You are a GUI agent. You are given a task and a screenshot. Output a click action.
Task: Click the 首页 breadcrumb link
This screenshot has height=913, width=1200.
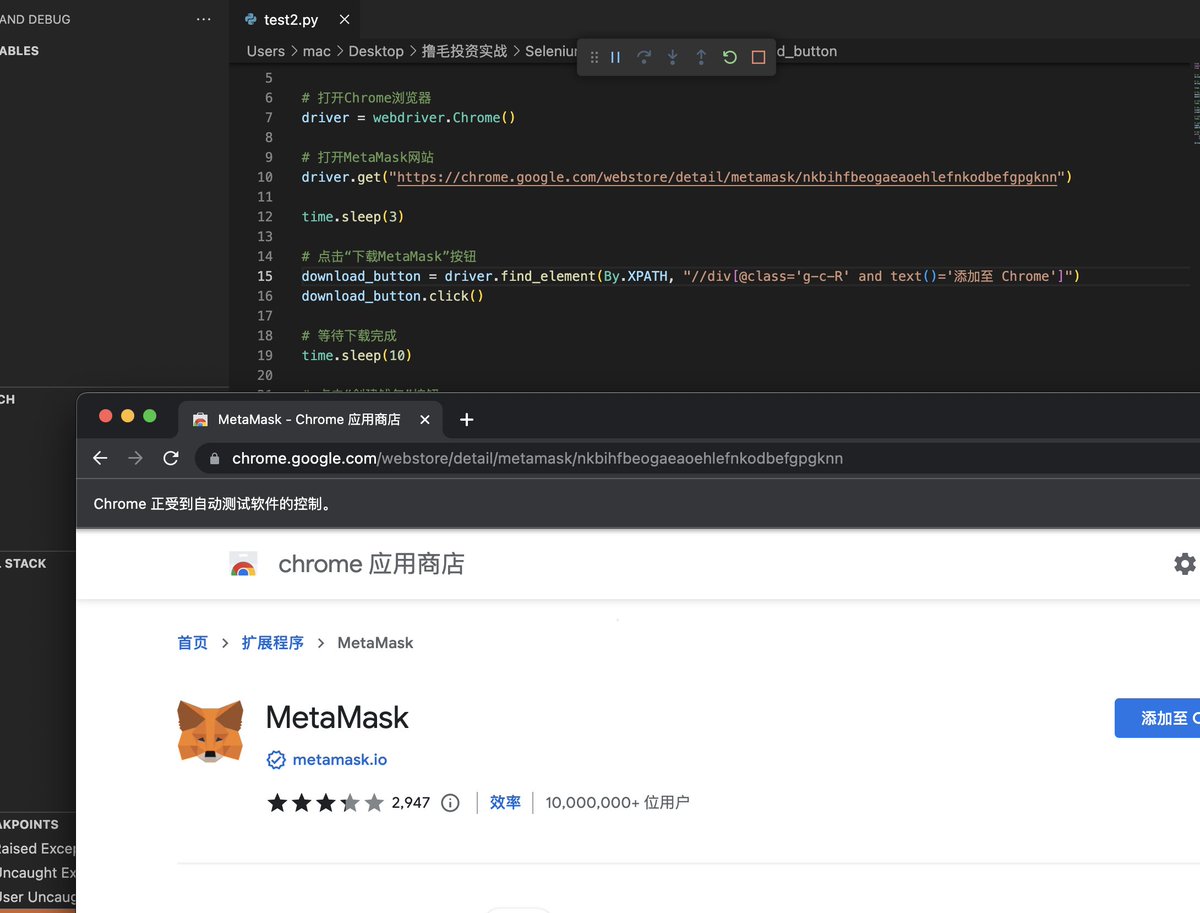193,643
